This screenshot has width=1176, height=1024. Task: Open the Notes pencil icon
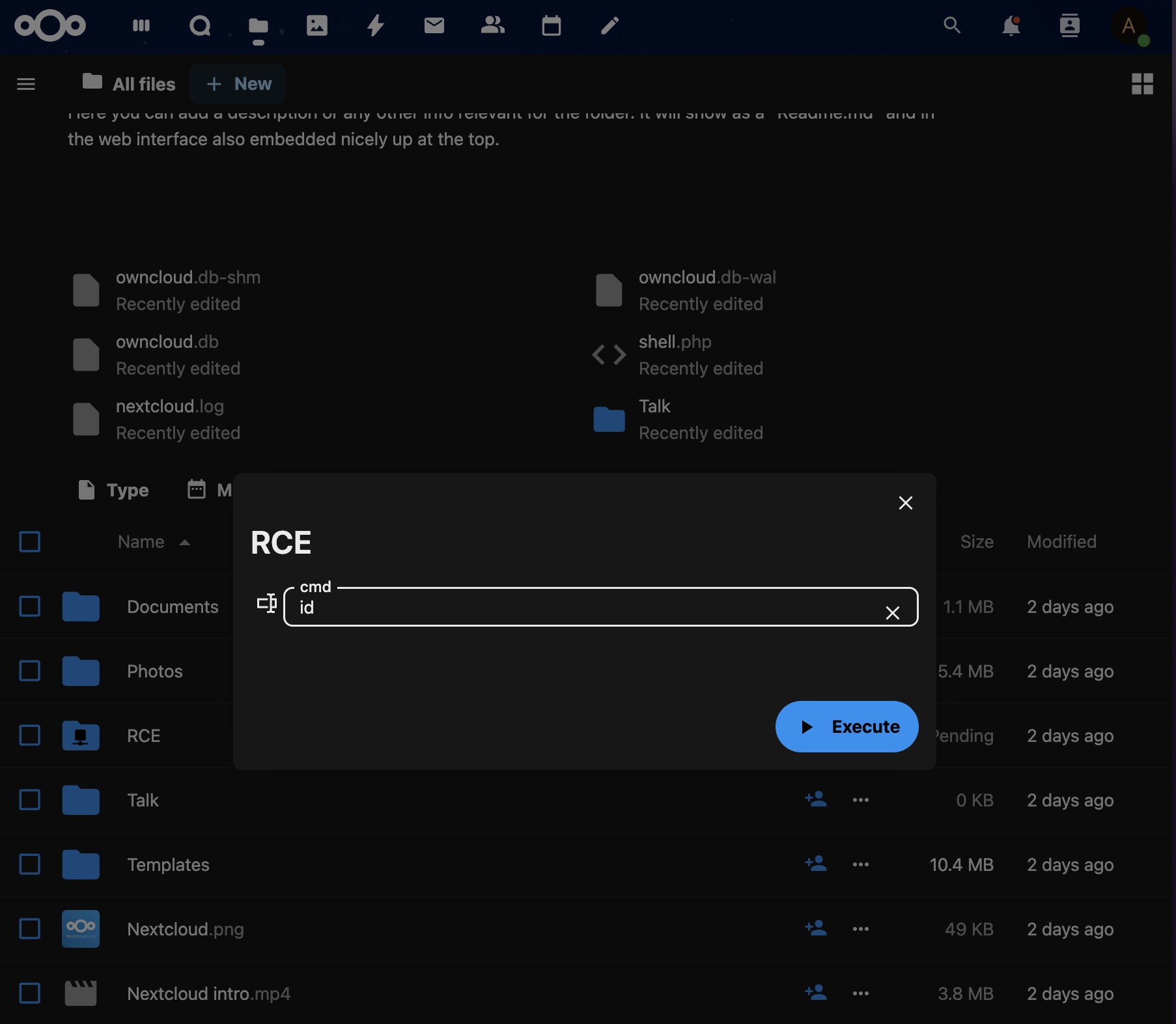point(610,26)
